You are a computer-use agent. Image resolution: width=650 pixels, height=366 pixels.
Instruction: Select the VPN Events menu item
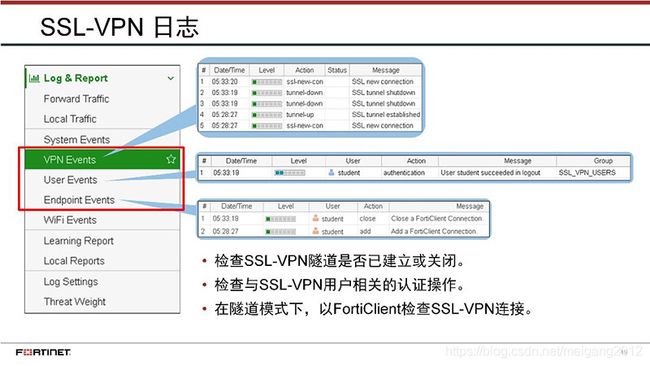tap(102, 160)
